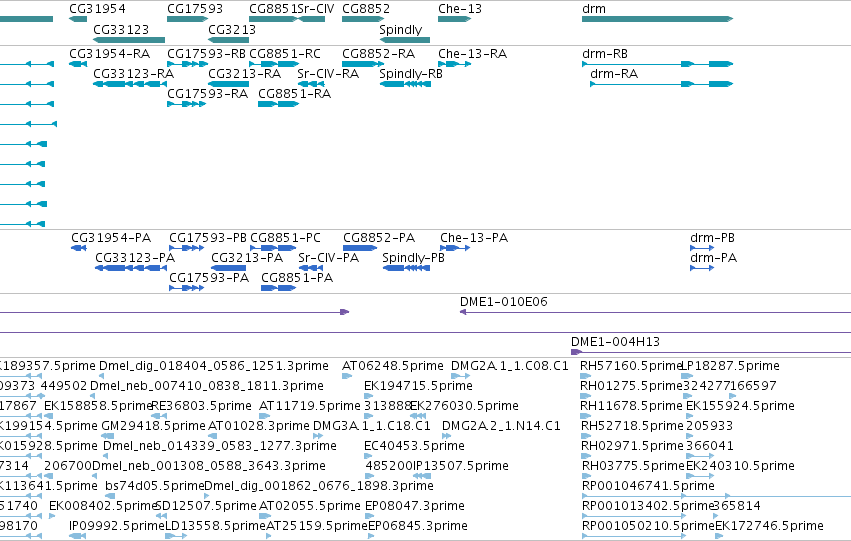This screenshot has height=541, width=851.
Task: Click the CG33123 gene label
Action: [x=120, y=29]
